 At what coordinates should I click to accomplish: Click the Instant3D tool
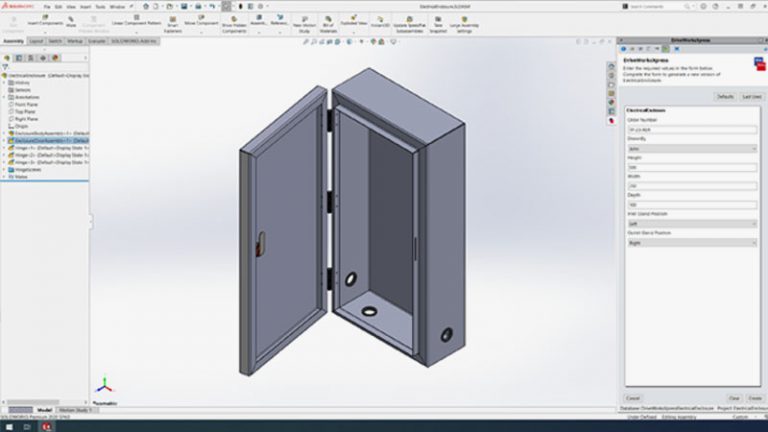(x=380, y=22)
